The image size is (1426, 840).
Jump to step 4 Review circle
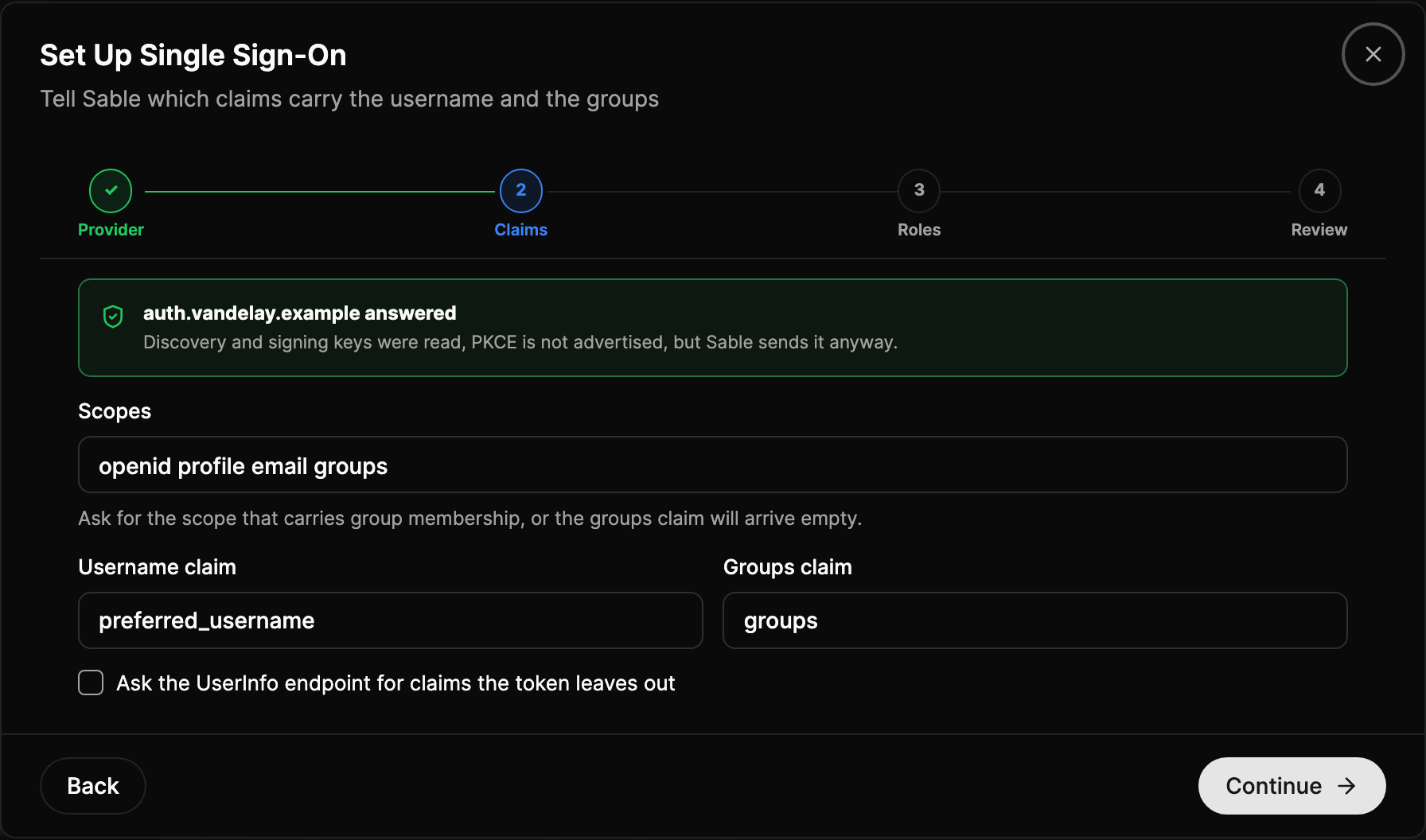coord(1319,191)
